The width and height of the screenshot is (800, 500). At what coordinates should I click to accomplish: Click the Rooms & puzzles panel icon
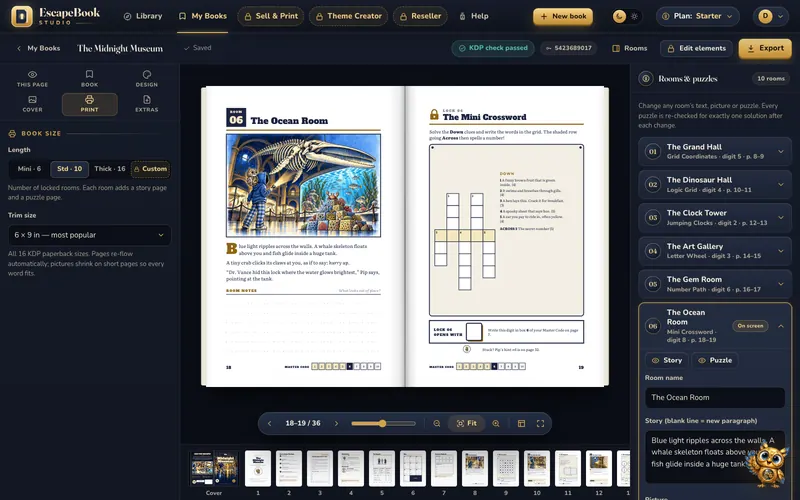point(646,79)
